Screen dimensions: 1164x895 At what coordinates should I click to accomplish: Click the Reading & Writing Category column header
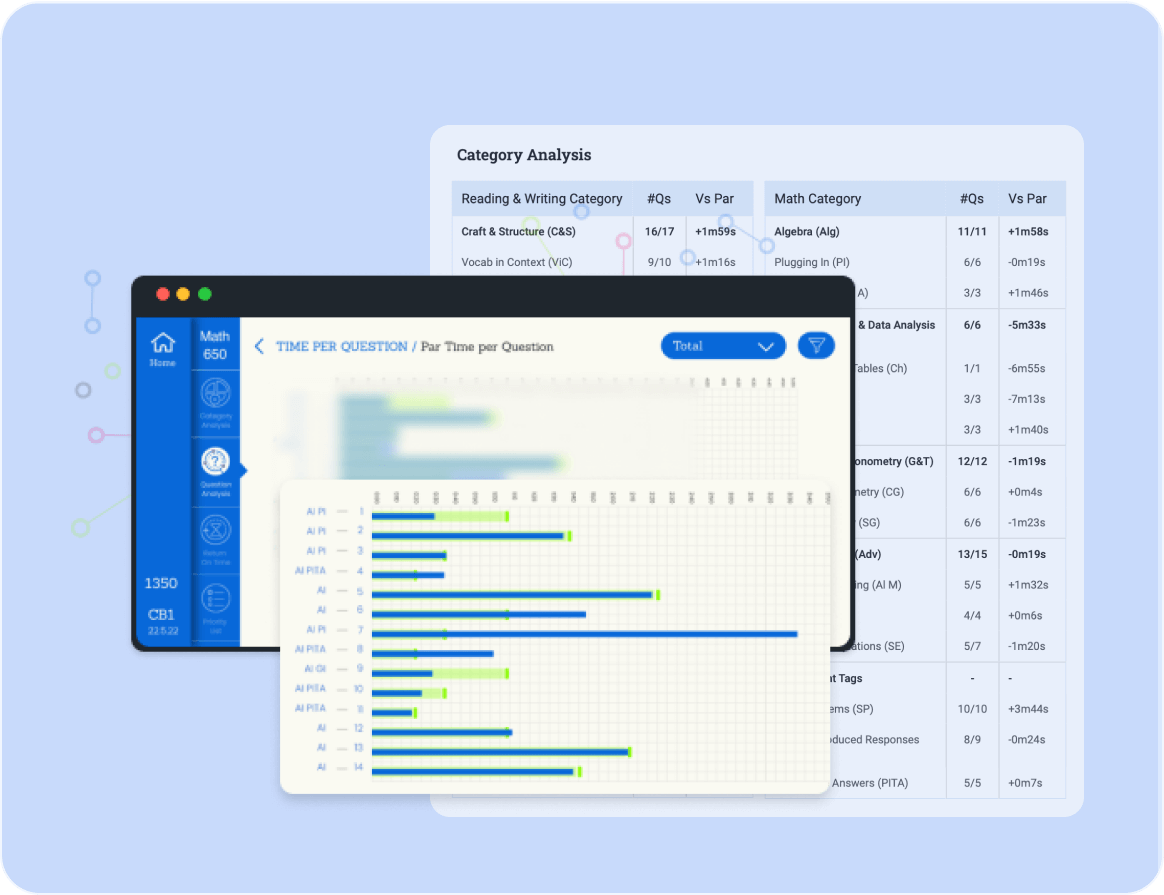tap(541, 199)
